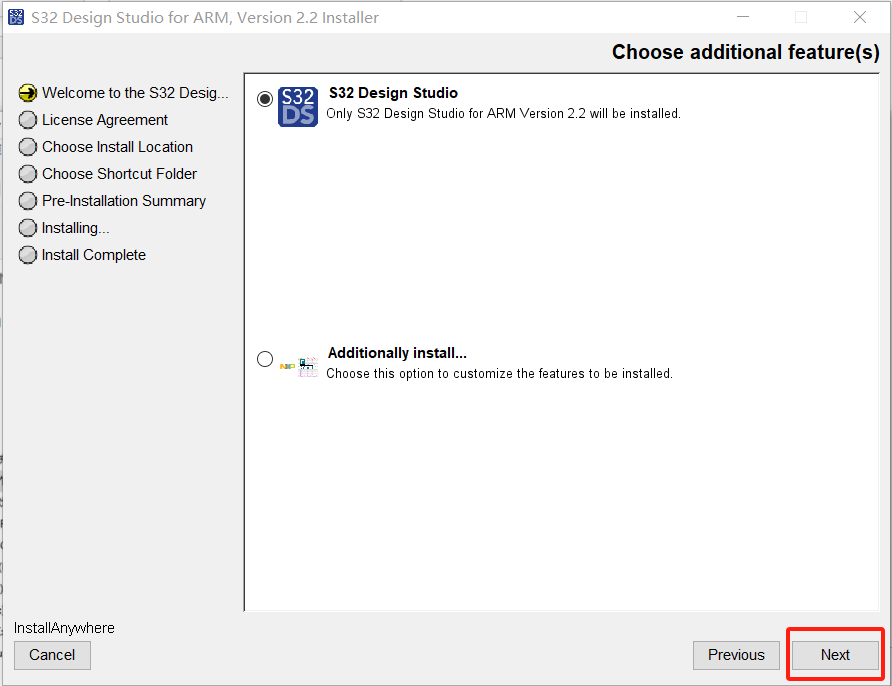The image size is (892, 686).
Task: Click the S32 DS blue logo icon
Action: point(298,106)
